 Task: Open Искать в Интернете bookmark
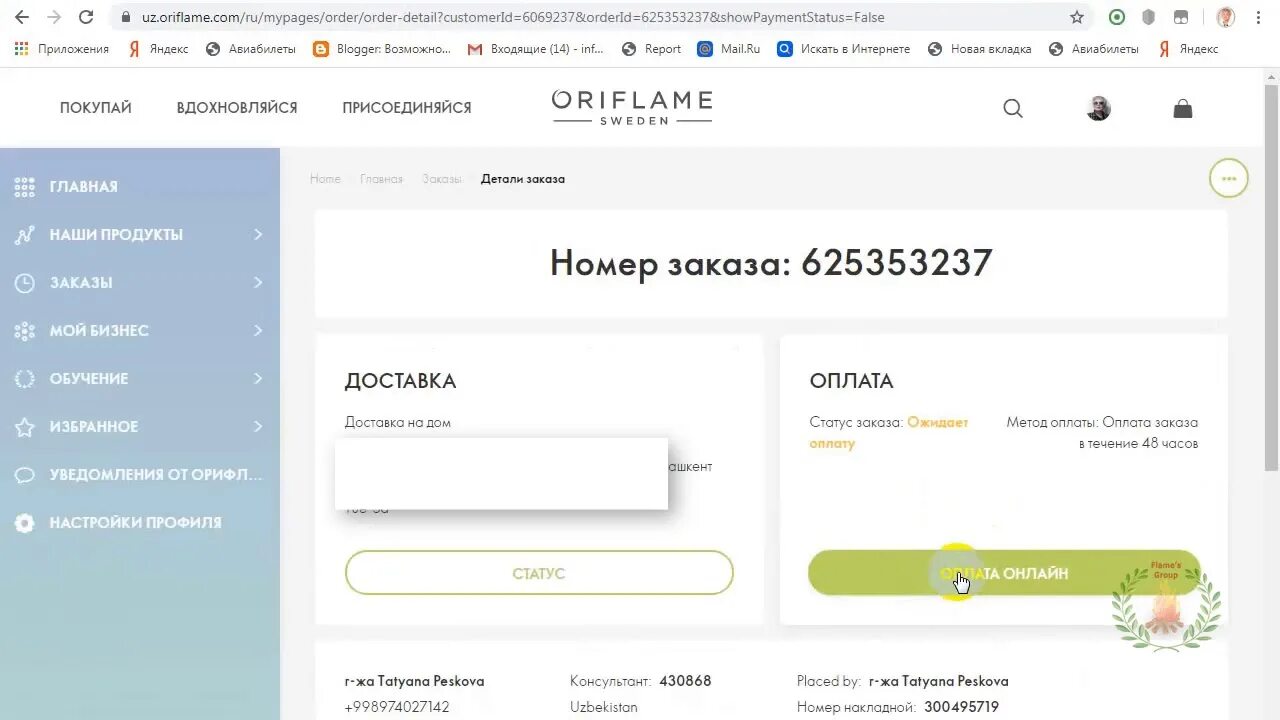click(x=844, y=48)
